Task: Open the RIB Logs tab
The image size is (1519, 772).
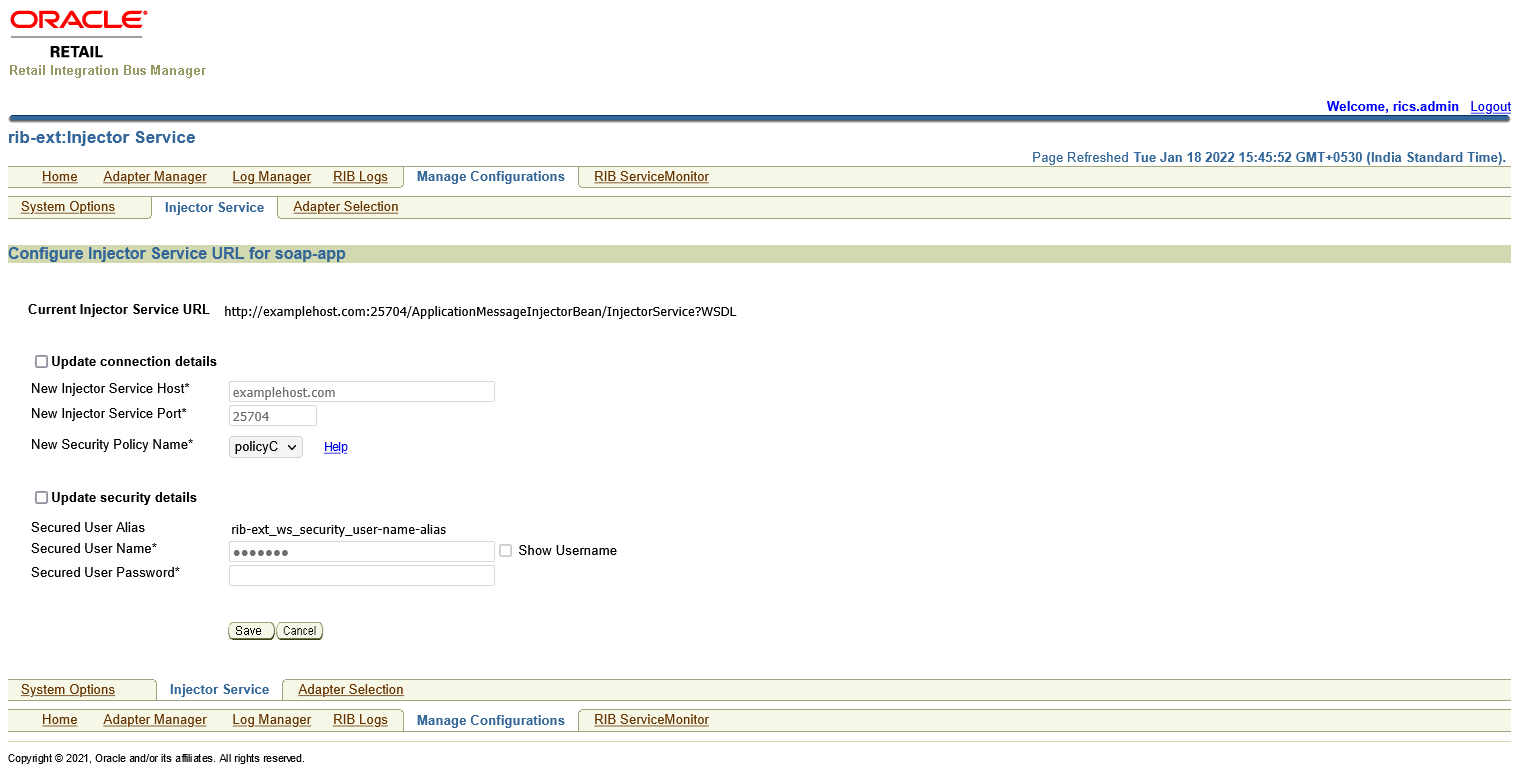Action: coord(360,176)
